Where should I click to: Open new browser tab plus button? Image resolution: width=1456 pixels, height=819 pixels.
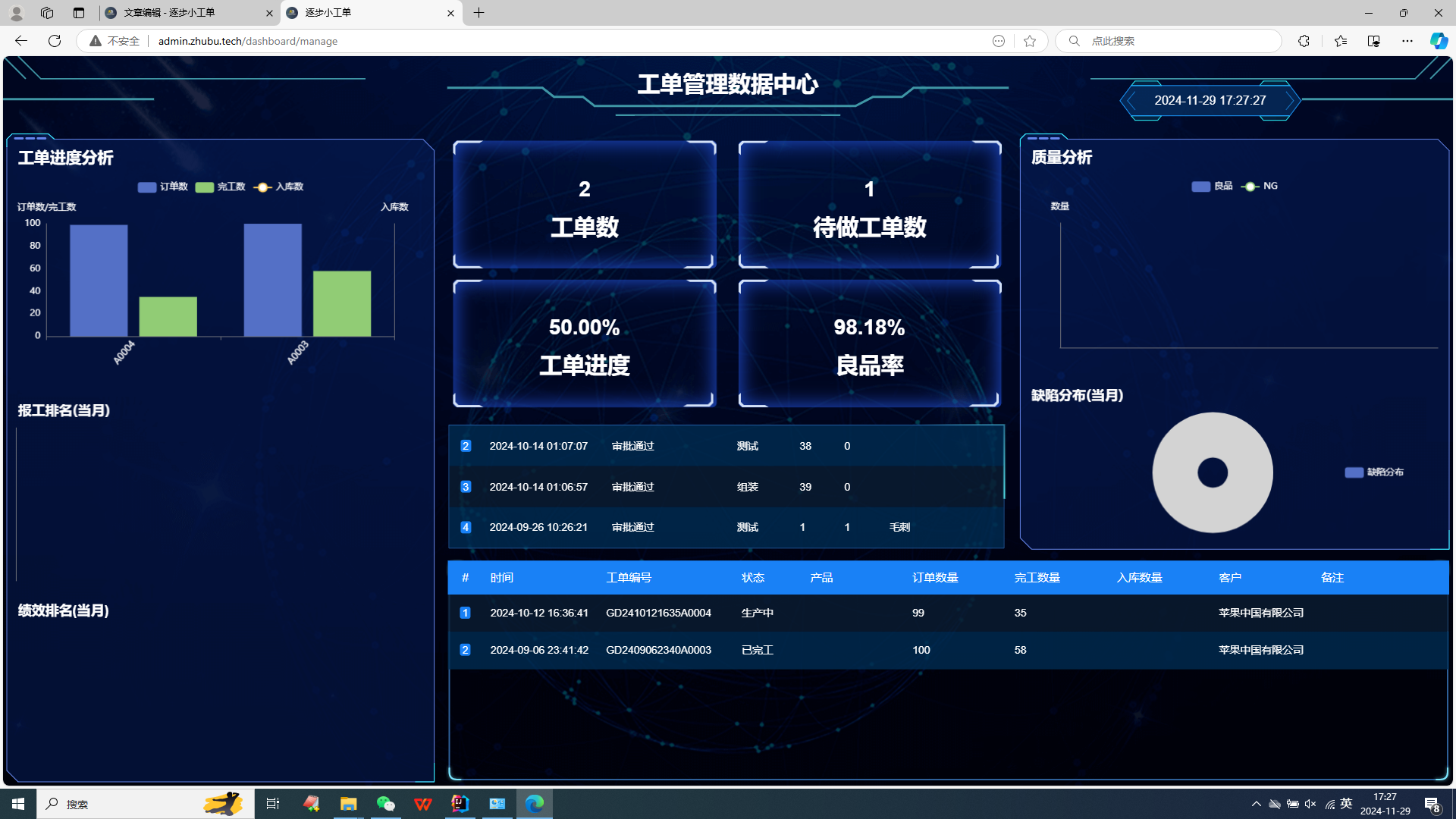tap(479, 13)
